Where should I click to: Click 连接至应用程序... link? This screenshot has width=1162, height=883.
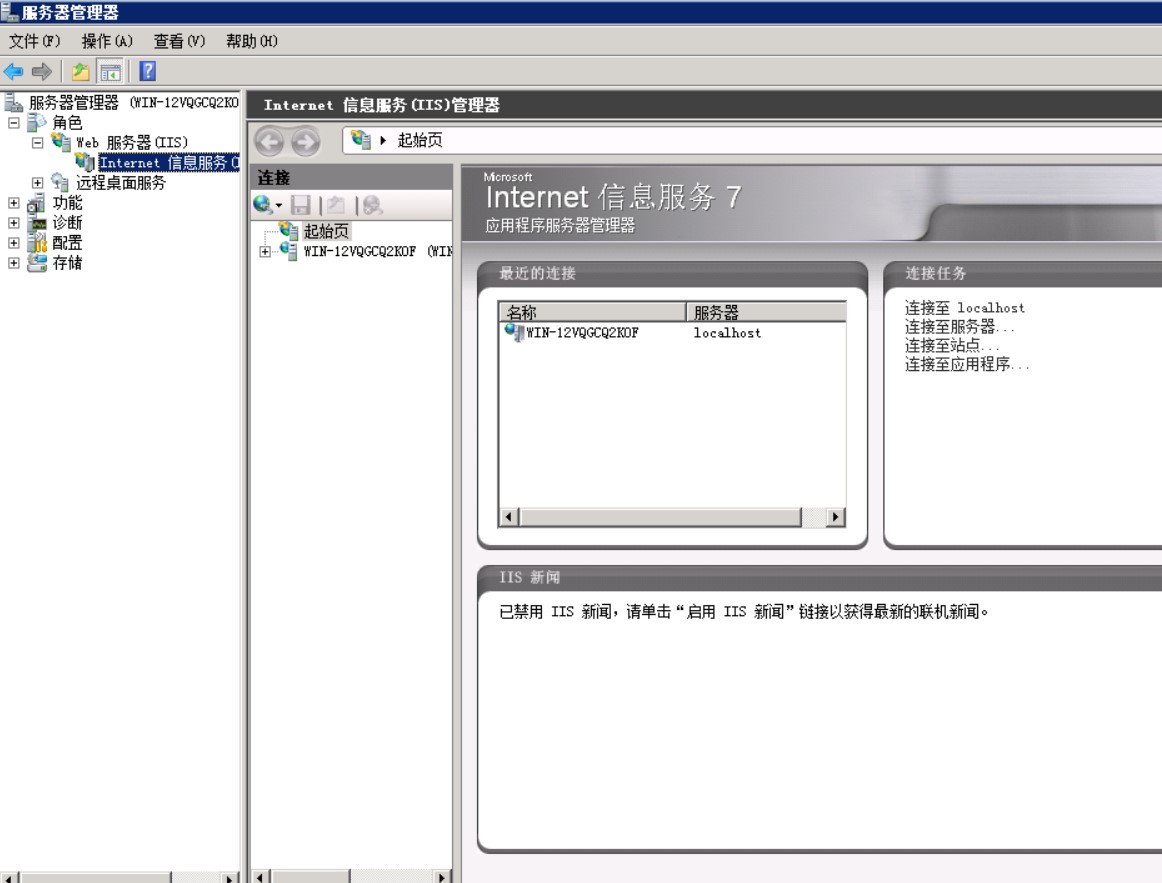point(966,364)
